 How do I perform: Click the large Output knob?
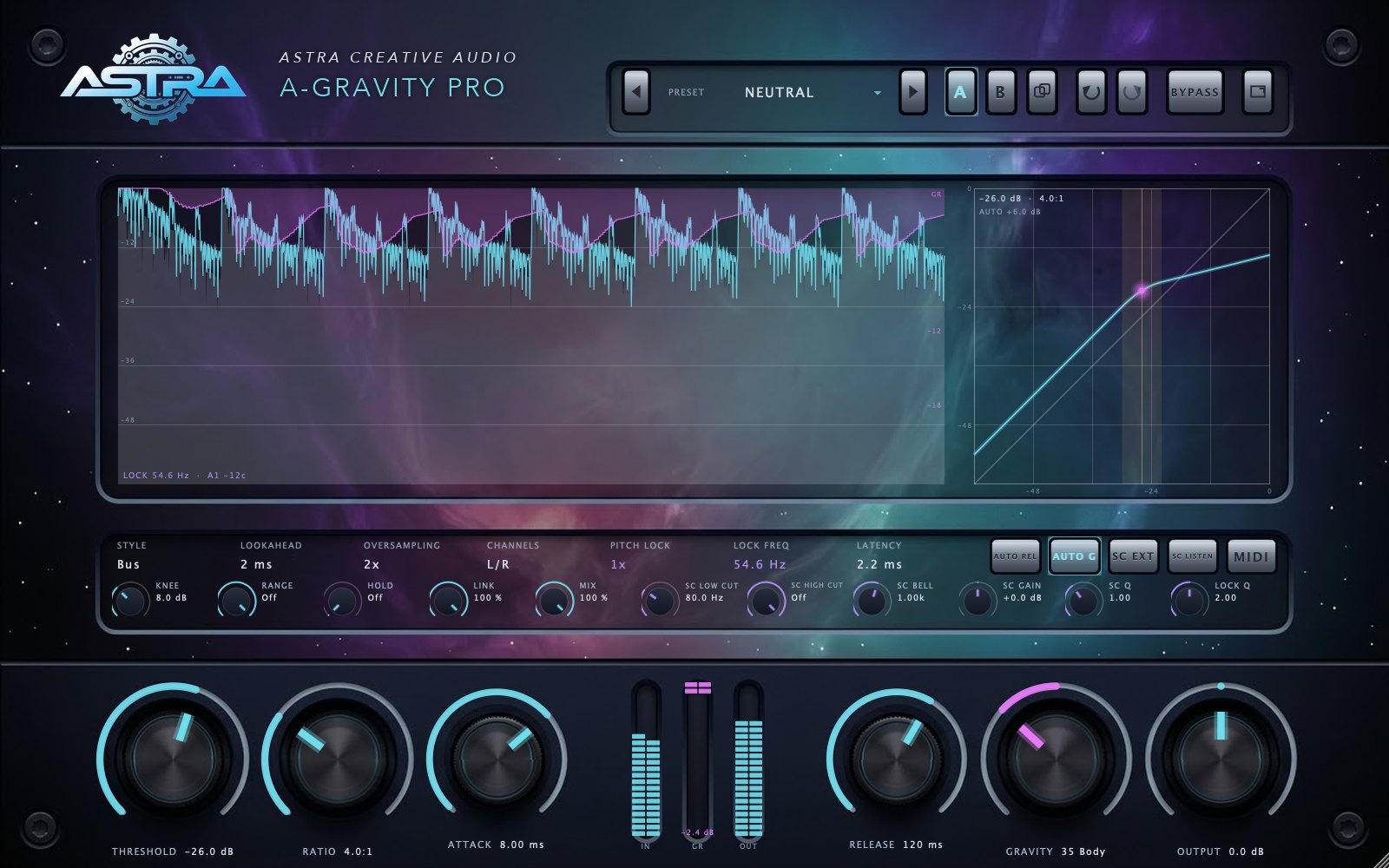coord(1221,758)
